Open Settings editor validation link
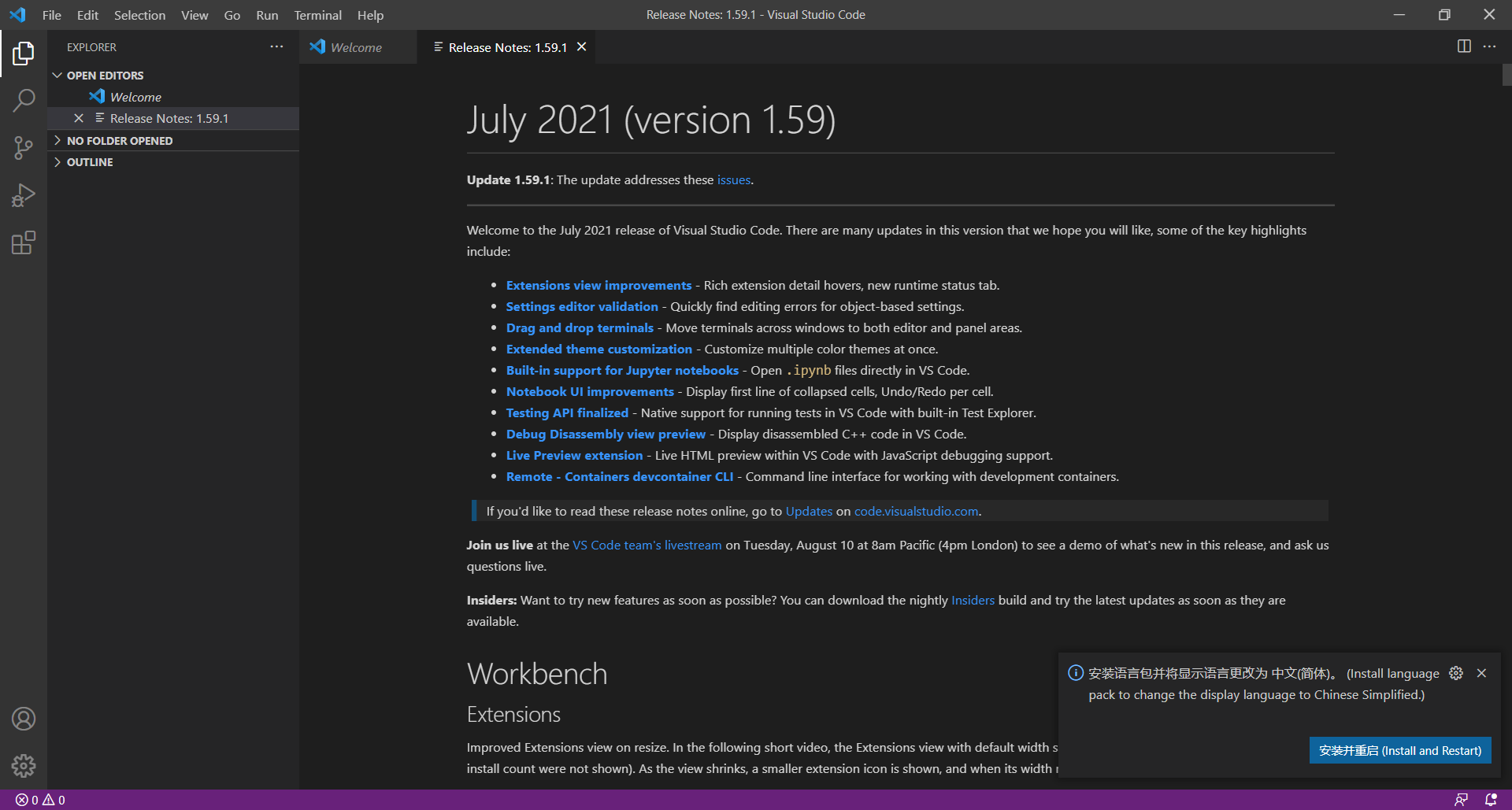The height and width of the screenshot is (810, 1512). click(x=582, y=307)
